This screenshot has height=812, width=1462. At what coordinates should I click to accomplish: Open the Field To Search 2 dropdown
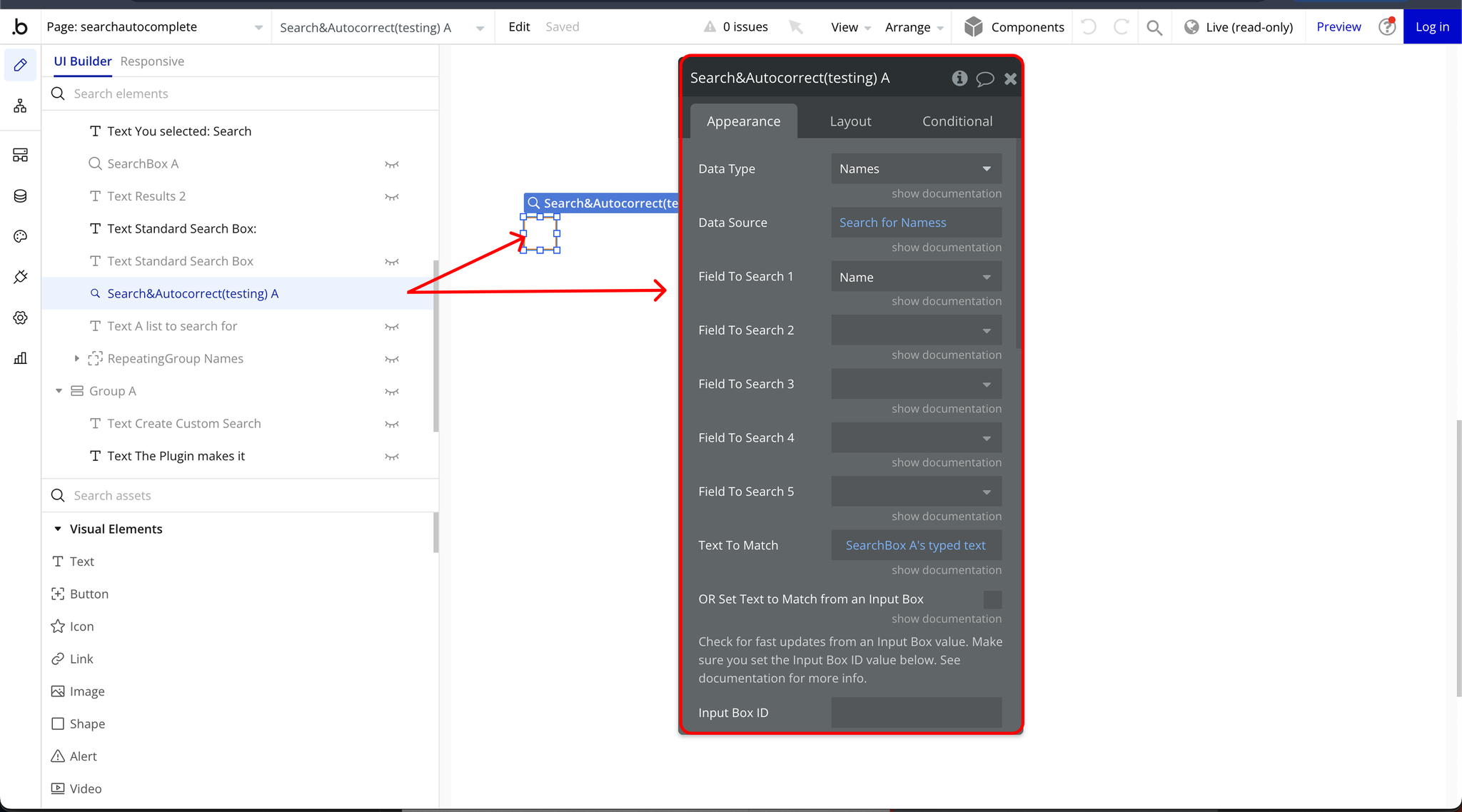tap(916, 330)
